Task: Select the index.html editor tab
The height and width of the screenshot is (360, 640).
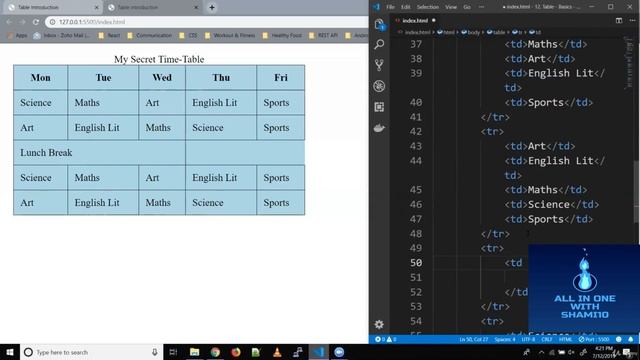Action: click(x=416, y=20)
